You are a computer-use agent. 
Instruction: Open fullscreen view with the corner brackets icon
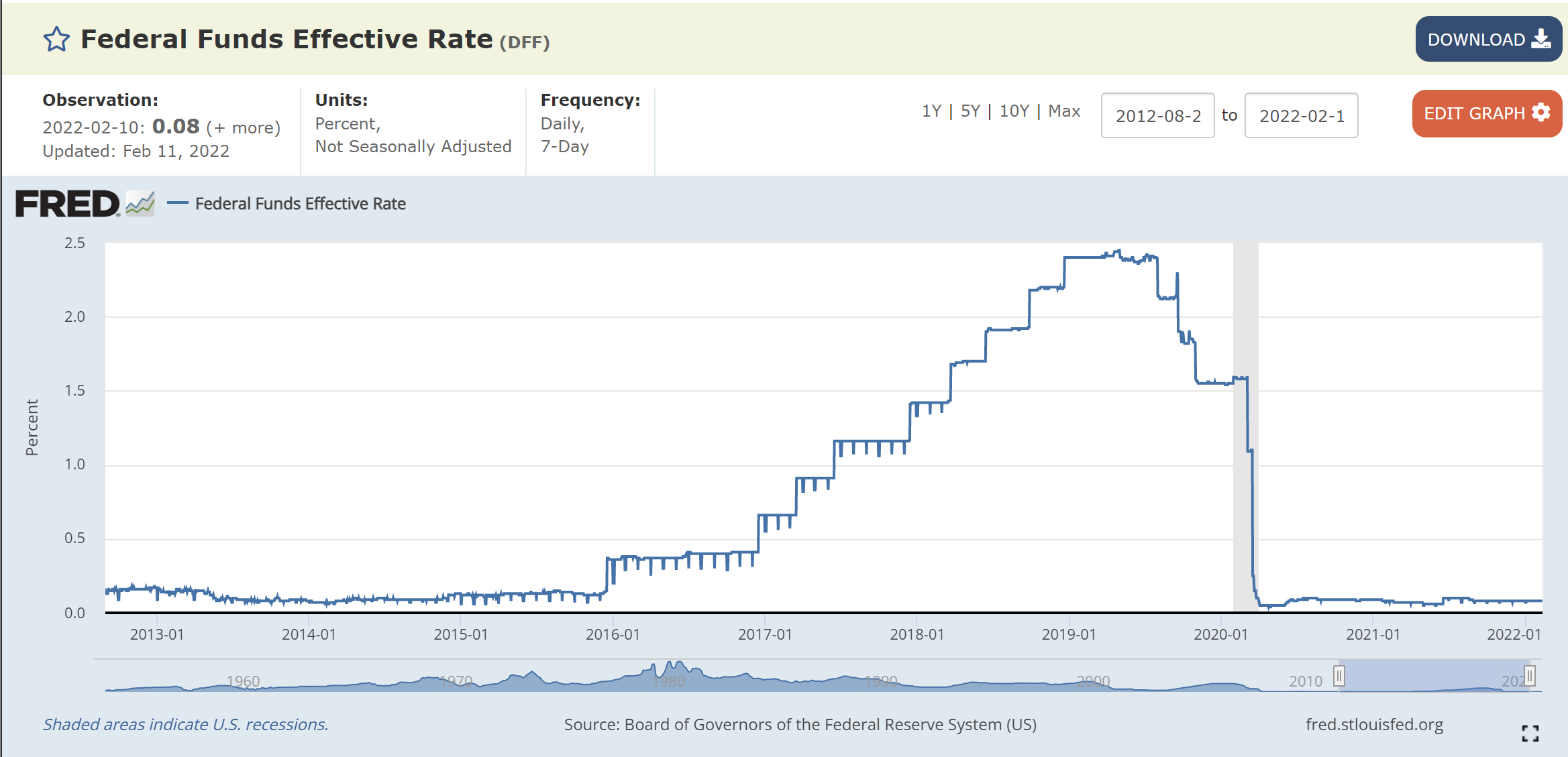1530,734
